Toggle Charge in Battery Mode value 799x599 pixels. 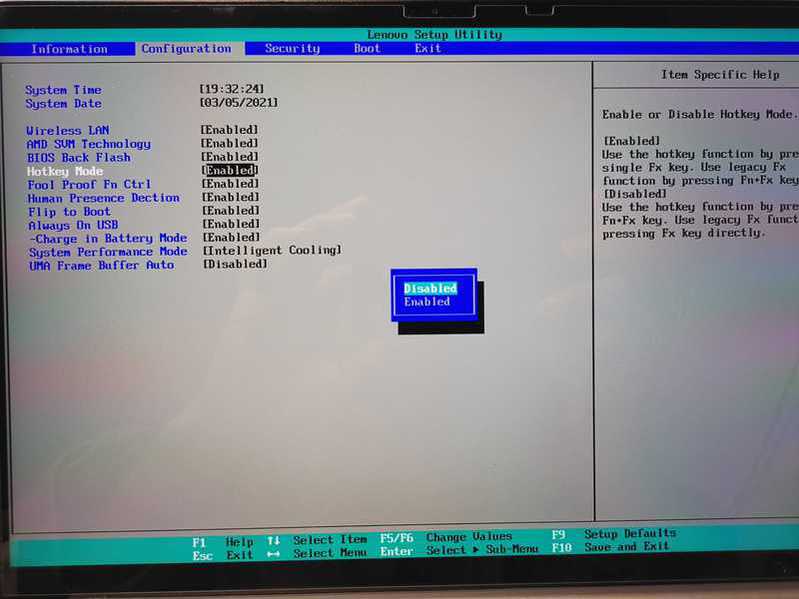coord(231,237)
